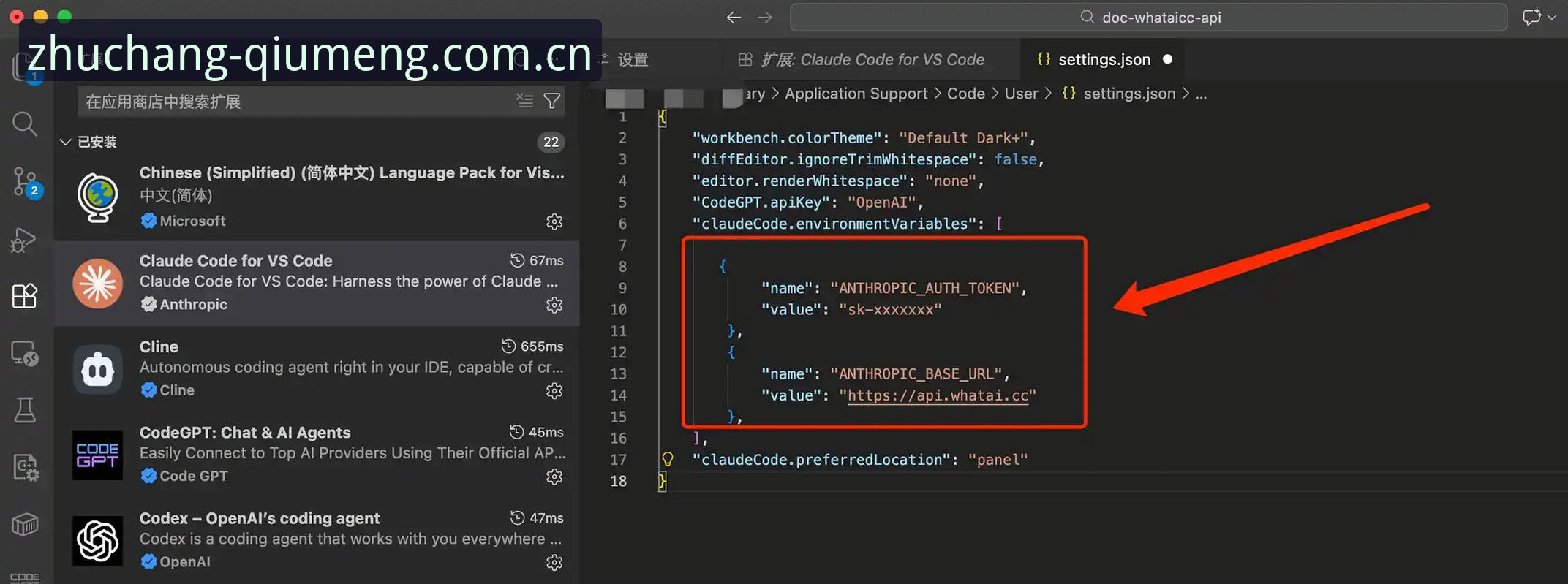Image resolution: width=1568 pixels, height=584 pixels.
Task: Open the container-shaped icon in the activity bar
Action: pyautogui.click(x=25, y=524)
